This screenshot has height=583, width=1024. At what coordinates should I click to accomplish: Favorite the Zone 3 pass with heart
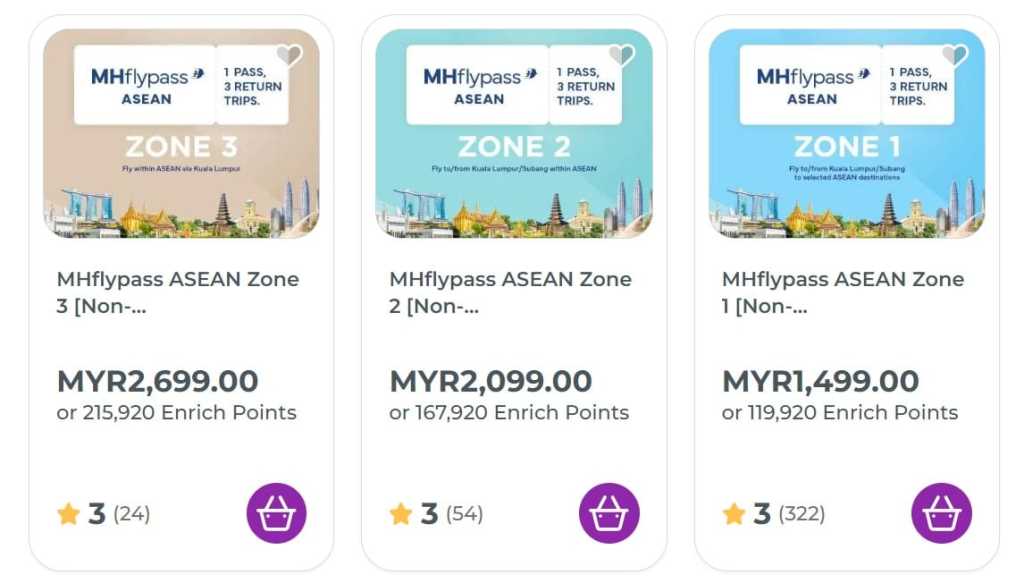point(290,56)
